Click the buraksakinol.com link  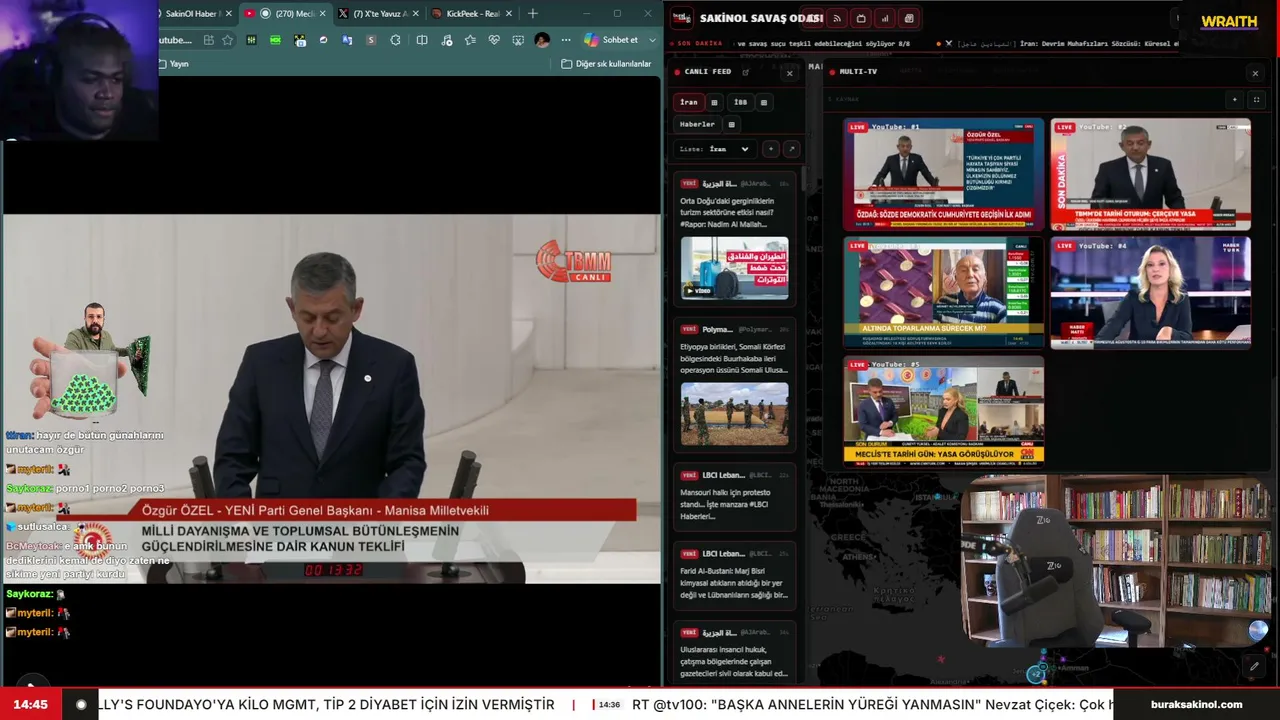pyautogui.click(x=1196, y=704)
